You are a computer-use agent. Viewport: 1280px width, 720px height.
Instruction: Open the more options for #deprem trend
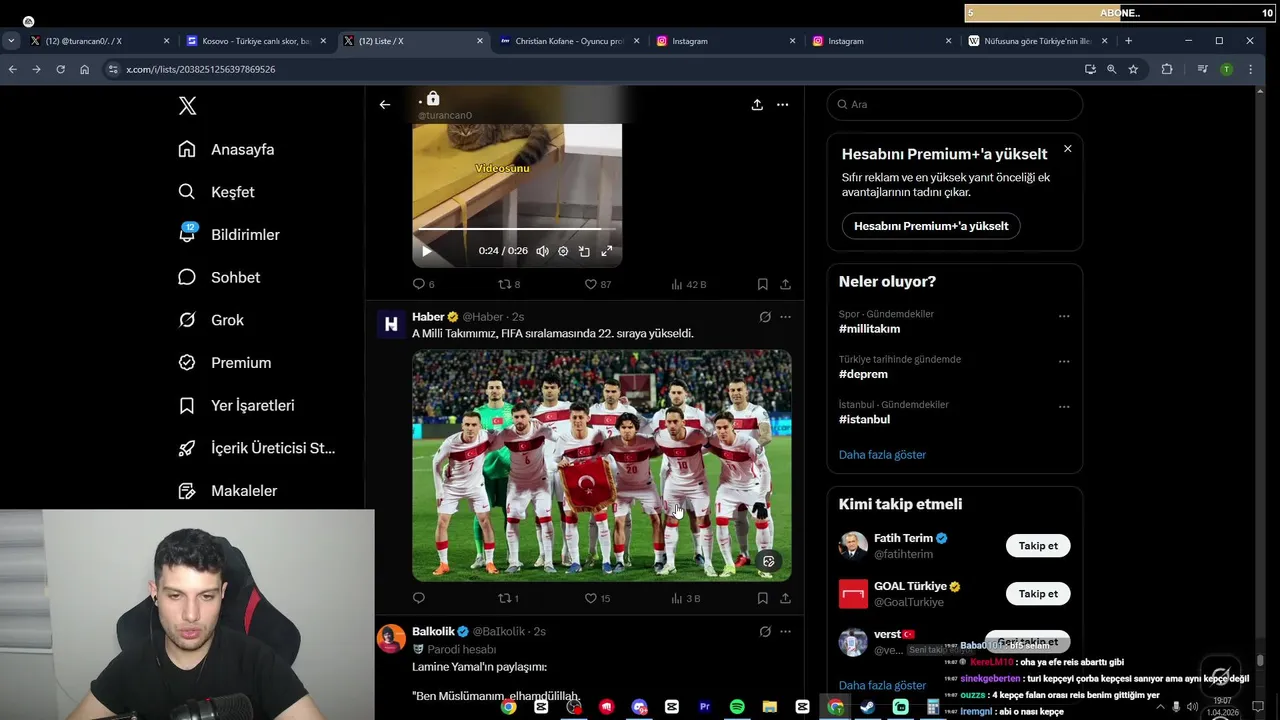pos(1063,361)
